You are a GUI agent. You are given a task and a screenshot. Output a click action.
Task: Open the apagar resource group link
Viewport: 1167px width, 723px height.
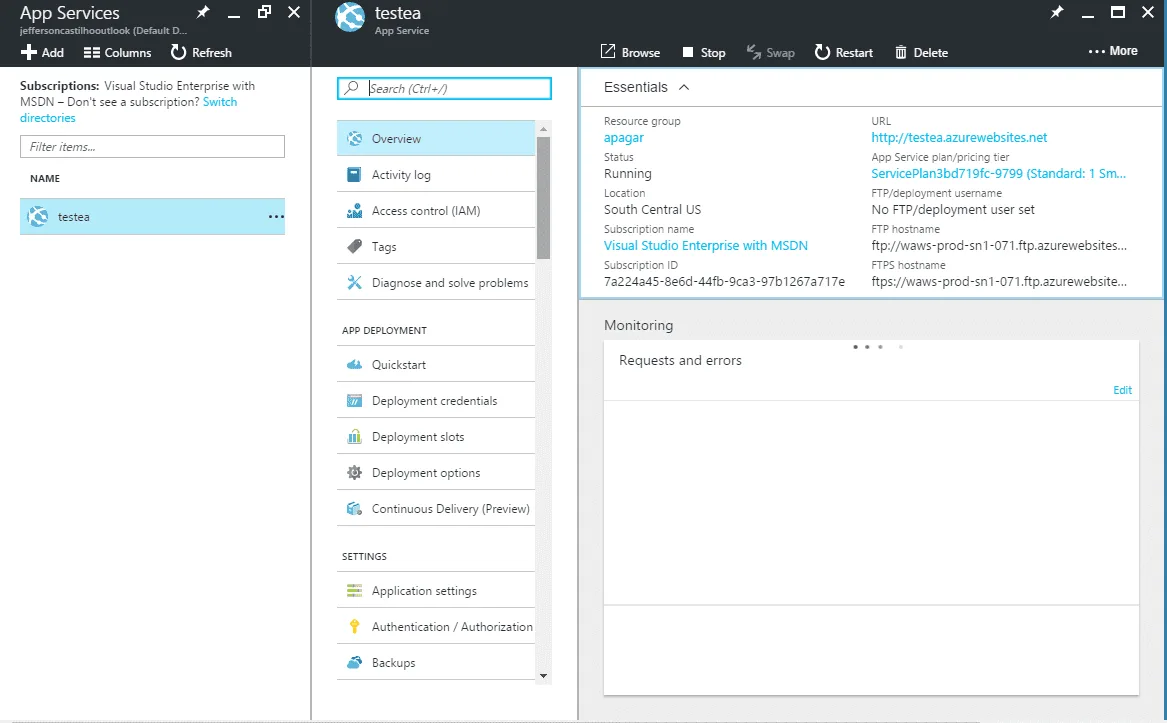tap(624, 138)
